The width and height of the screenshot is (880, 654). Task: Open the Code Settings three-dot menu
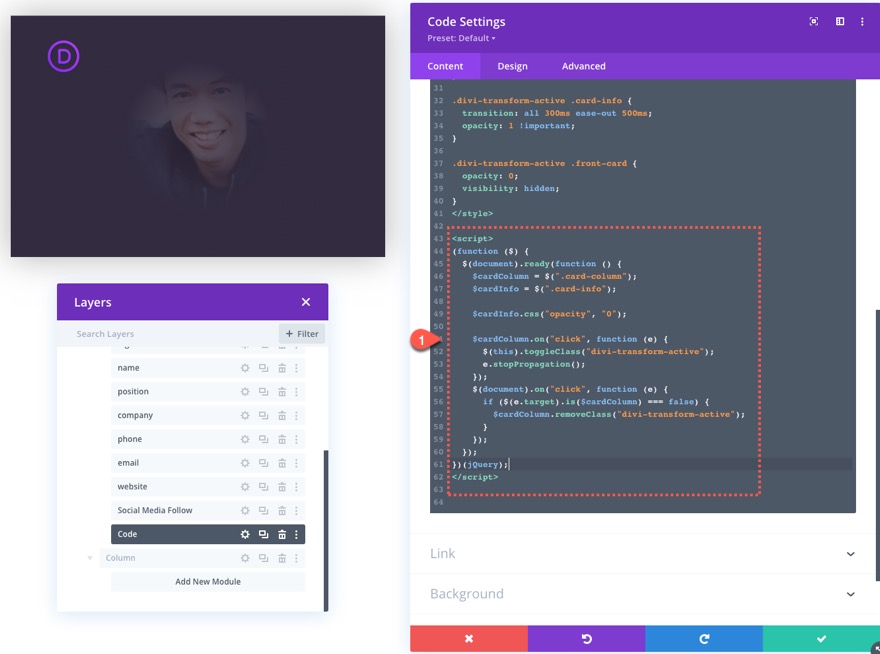pyautogui.click(x=862, y=20)
